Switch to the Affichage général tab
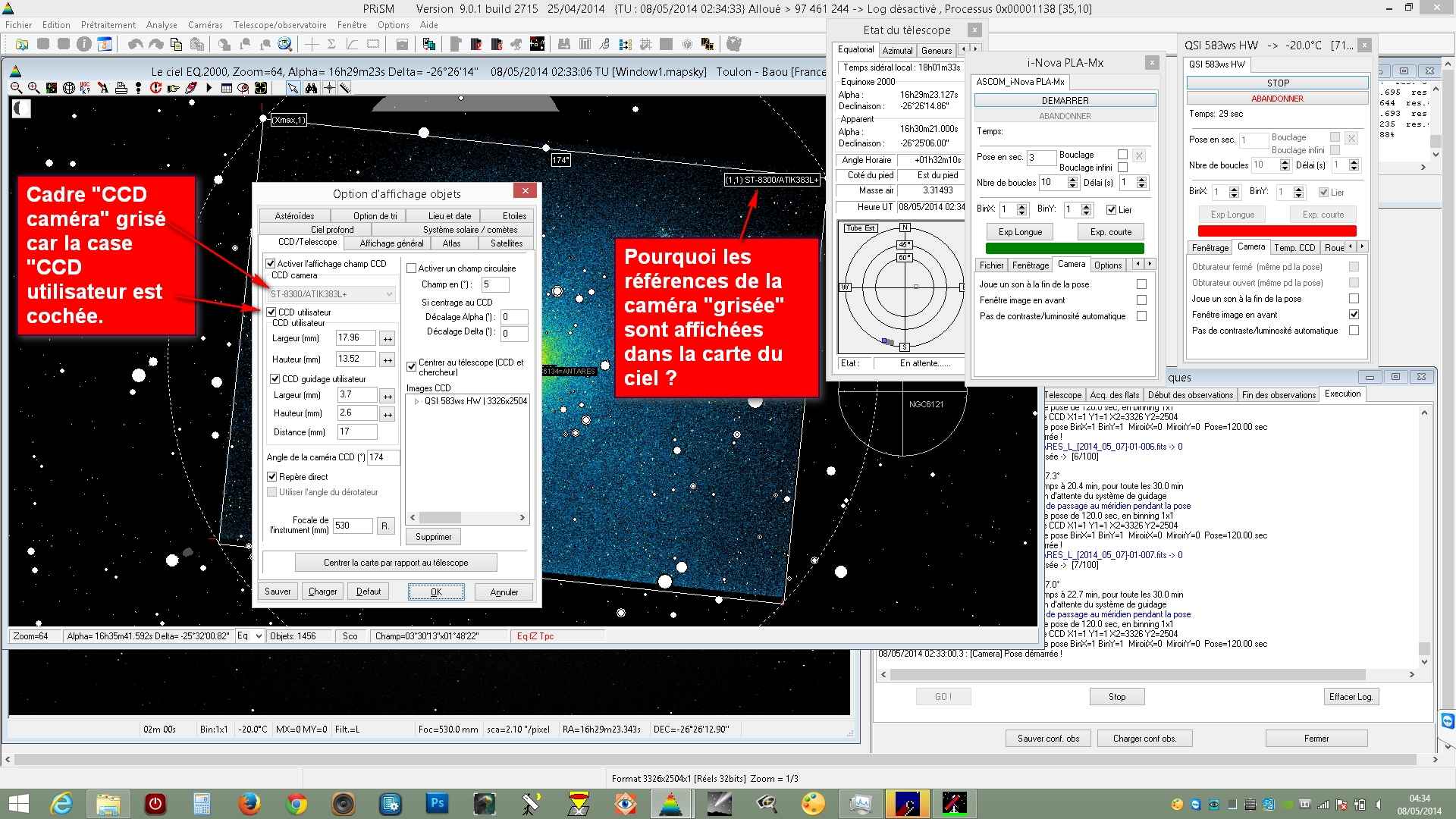 click(391, 243)
